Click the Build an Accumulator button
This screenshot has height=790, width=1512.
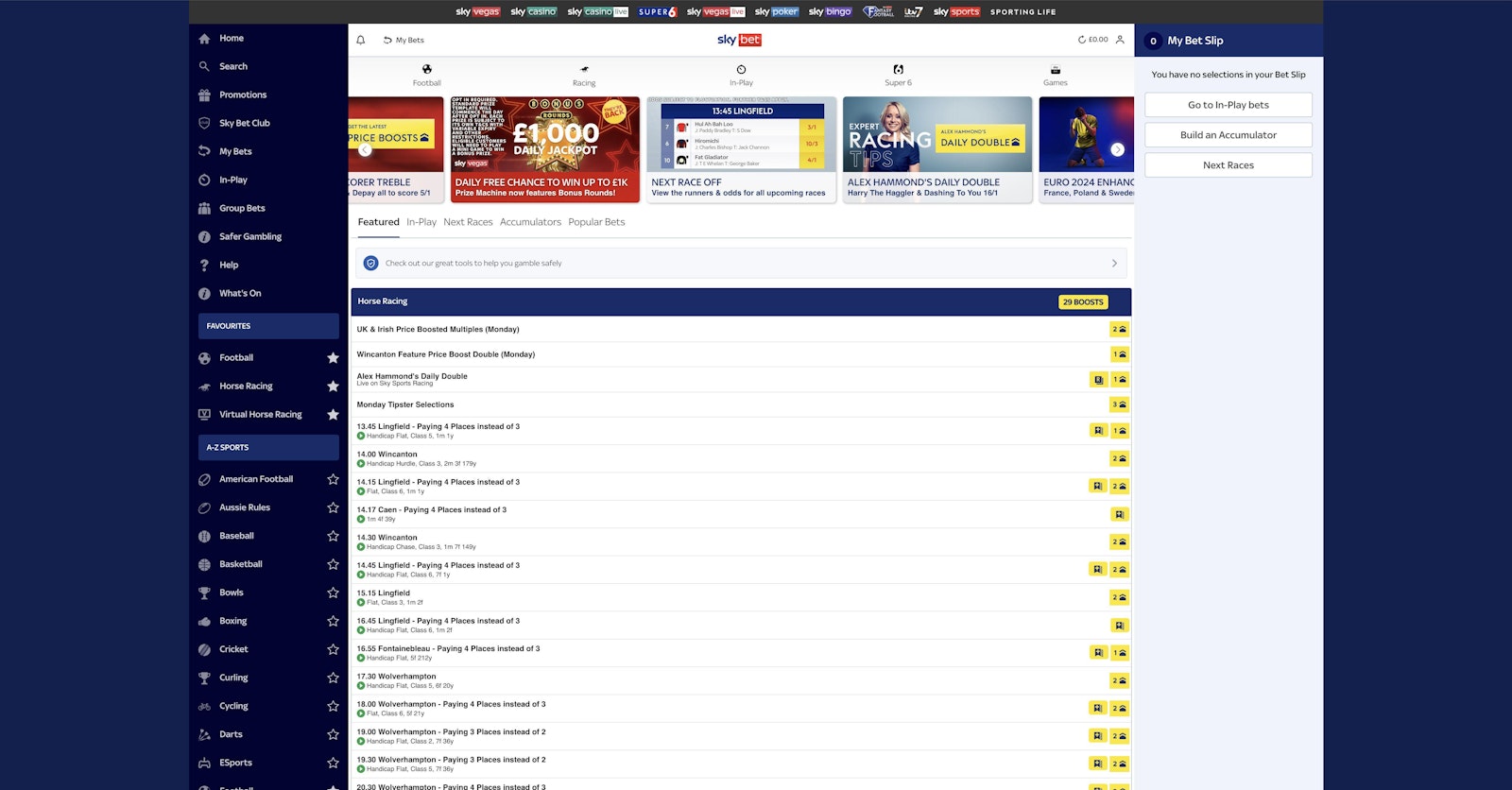pyautogui.click(x=1228, y=135)
